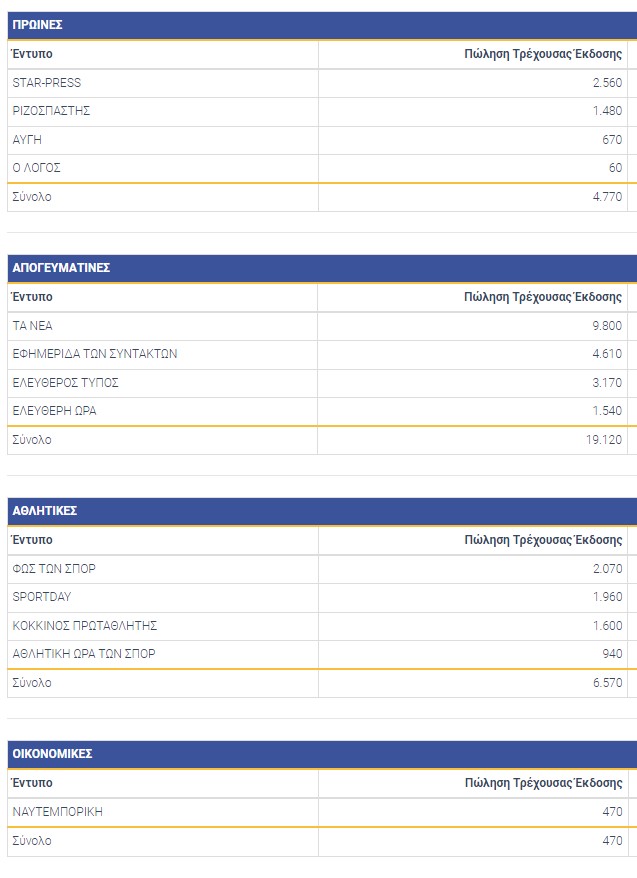Click the ΠΡΩΙΝΕΣ section header
The width and height of the screenshot is (637, 878).
click(38, 25)
